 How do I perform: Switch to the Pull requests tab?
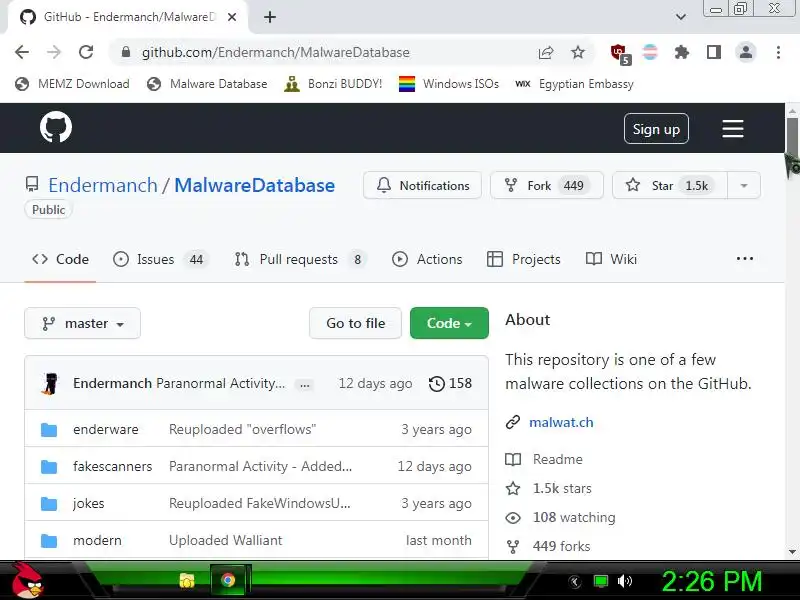click(x=301, y=259)
